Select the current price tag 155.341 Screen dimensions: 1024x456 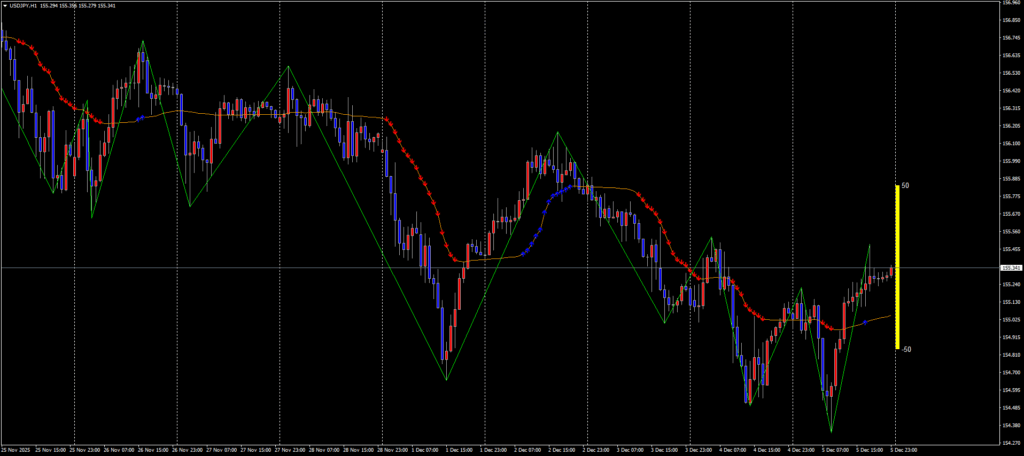[1009, 268]
